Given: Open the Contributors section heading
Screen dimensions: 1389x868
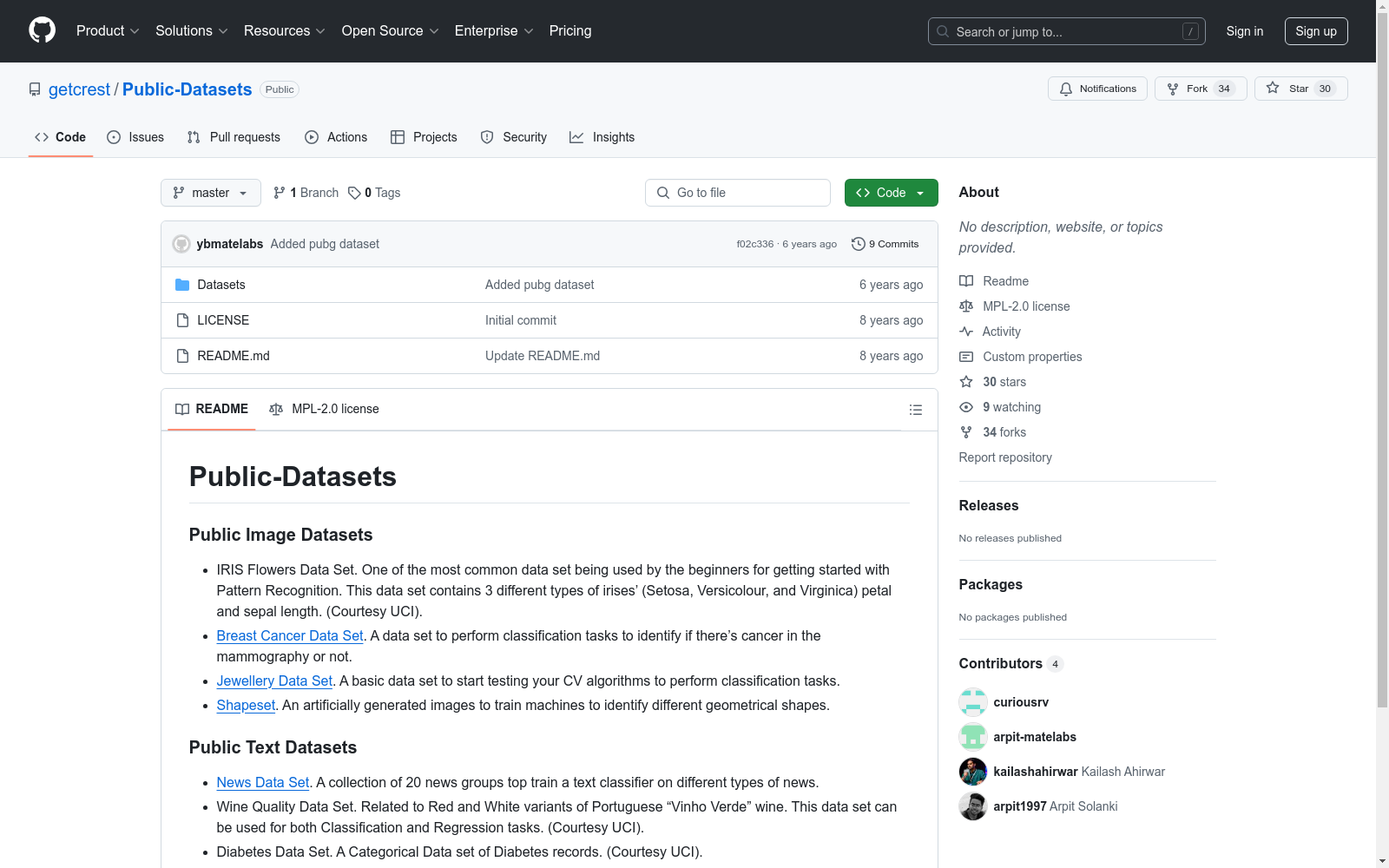Looking at the screenshot, I should tap(1001, 664).
